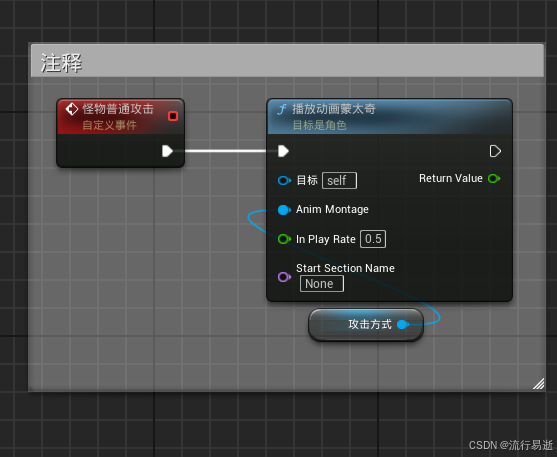This screenshot has width=557, height=457.
Task: Click the red delegate pin on 怪物普通攻击
Action: click(173, 116)
